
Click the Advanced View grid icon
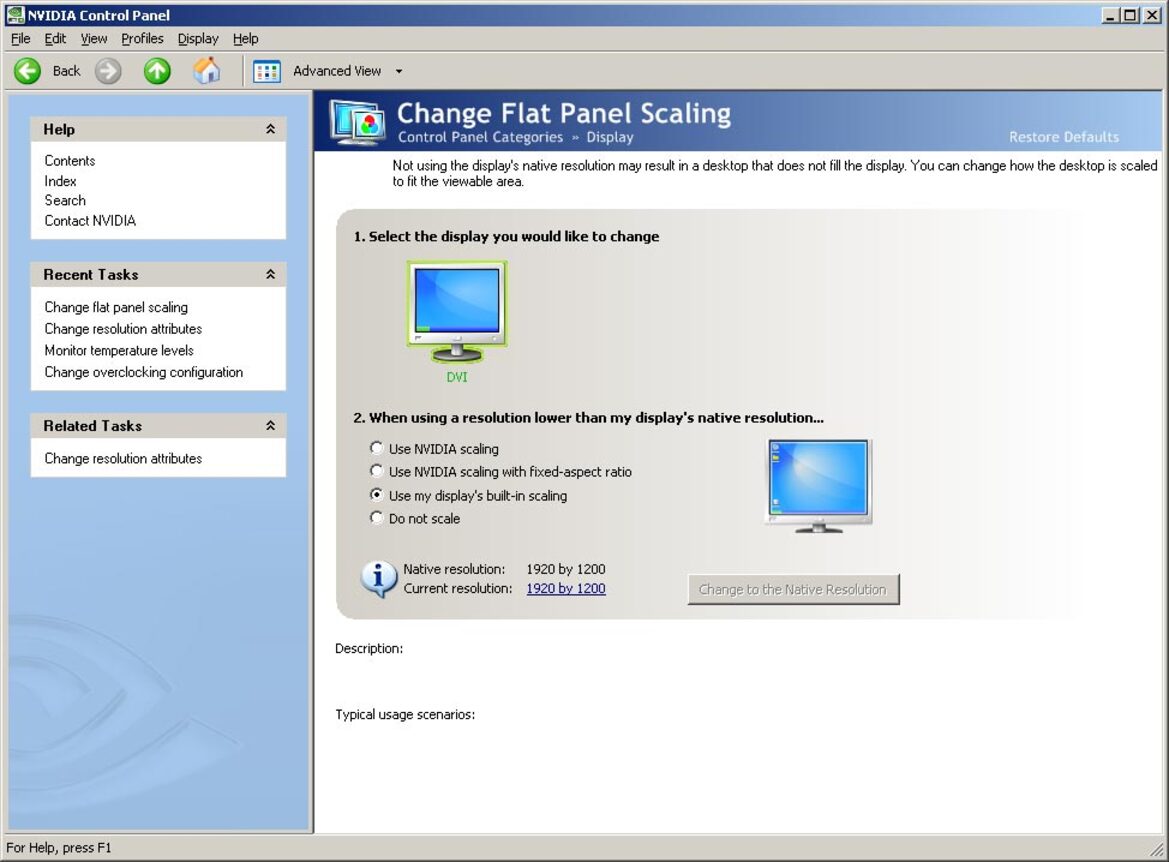[x=266, y=72]
